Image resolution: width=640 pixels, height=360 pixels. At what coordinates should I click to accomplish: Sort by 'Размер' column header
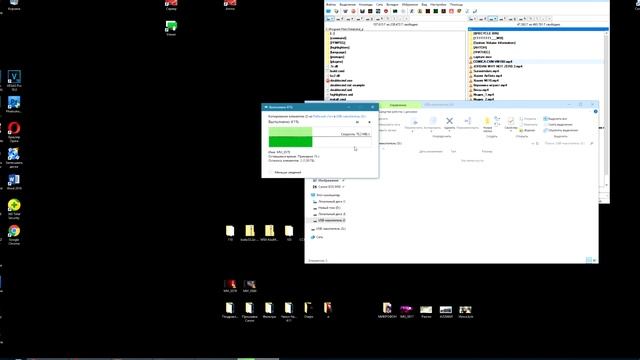487,151
